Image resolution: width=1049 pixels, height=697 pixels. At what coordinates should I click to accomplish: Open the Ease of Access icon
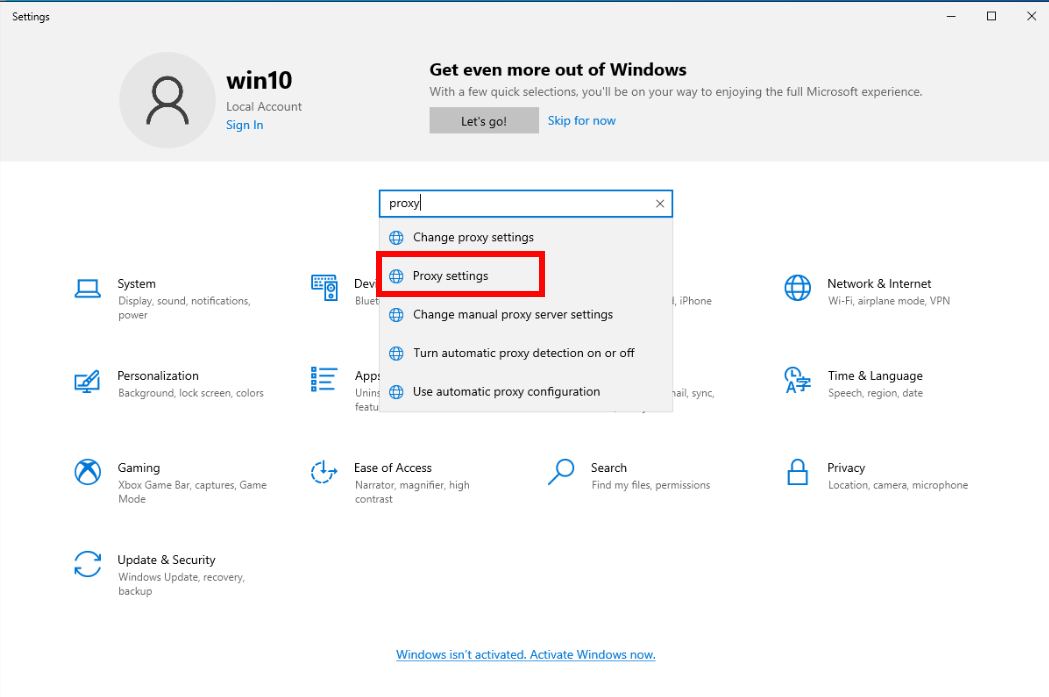pyautogui.click(x=324, y=472)
